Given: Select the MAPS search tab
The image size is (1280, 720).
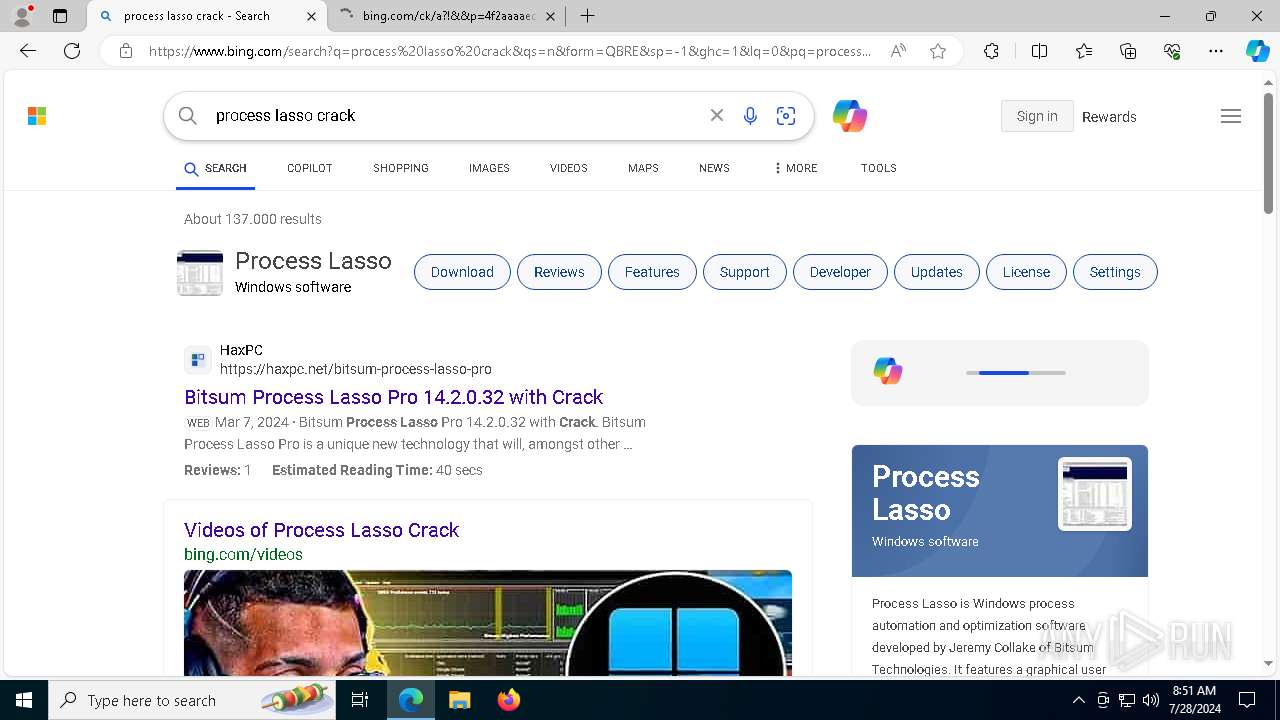Looking at the screenshot, I should tap(643, 168).
